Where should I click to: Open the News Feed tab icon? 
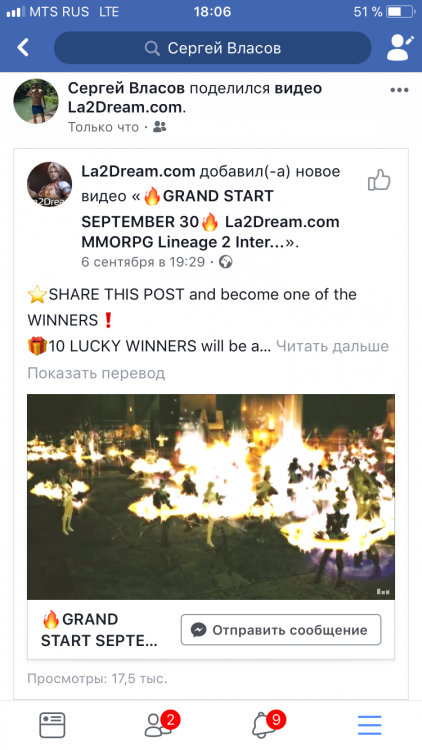point(52,725)
